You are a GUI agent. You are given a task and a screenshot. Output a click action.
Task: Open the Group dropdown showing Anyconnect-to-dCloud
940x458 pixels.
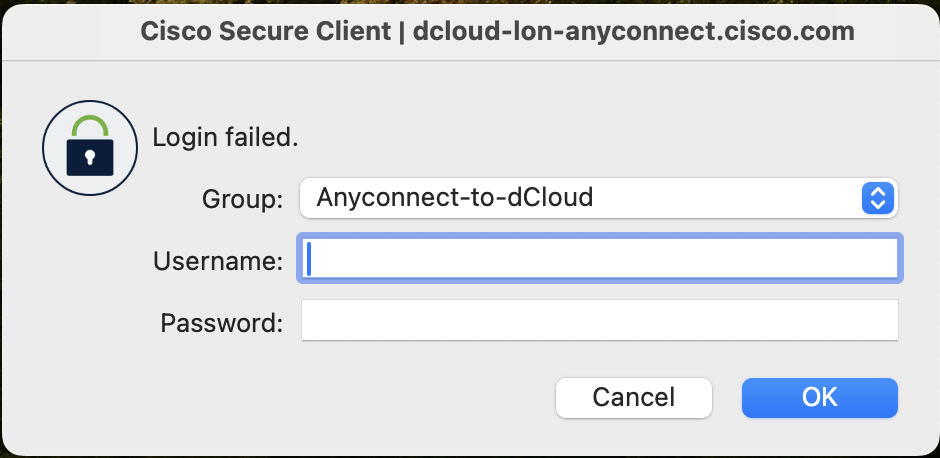[x=598, y=198]
